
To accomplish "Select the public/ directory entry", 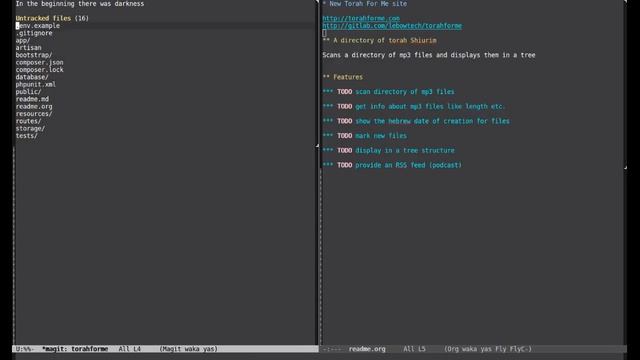I will (28, 92).
